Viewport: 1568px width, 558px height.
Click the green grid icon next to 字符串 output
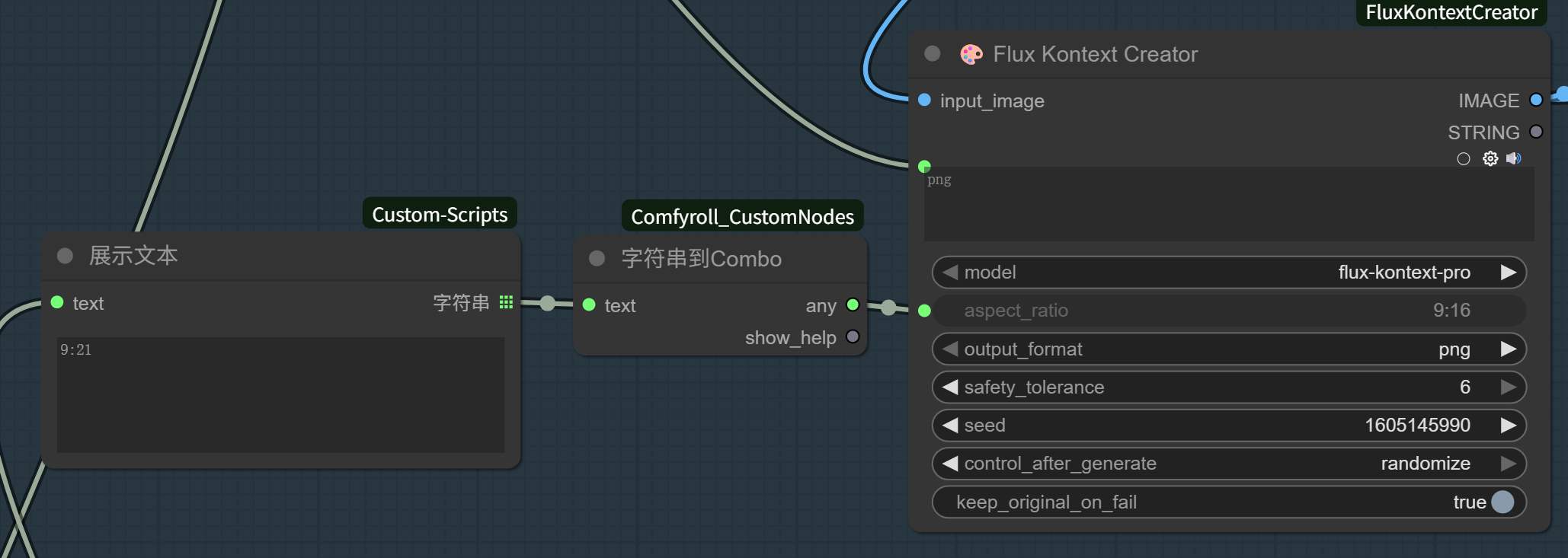pos(506,302)
